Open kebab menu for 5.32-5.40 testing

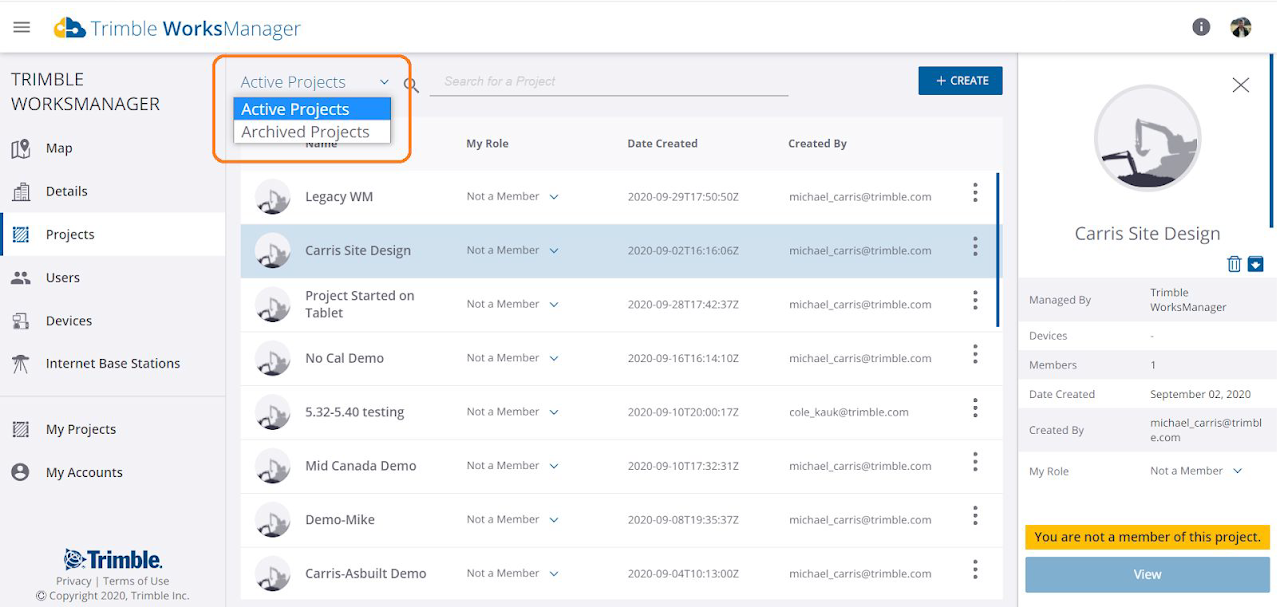point(975,408)
